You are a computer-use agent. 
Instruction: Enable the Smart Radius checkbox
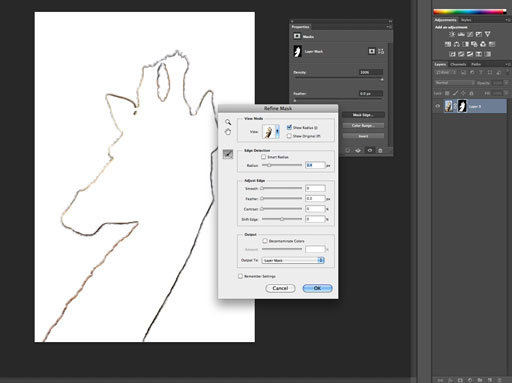click(x=263, y=157)
